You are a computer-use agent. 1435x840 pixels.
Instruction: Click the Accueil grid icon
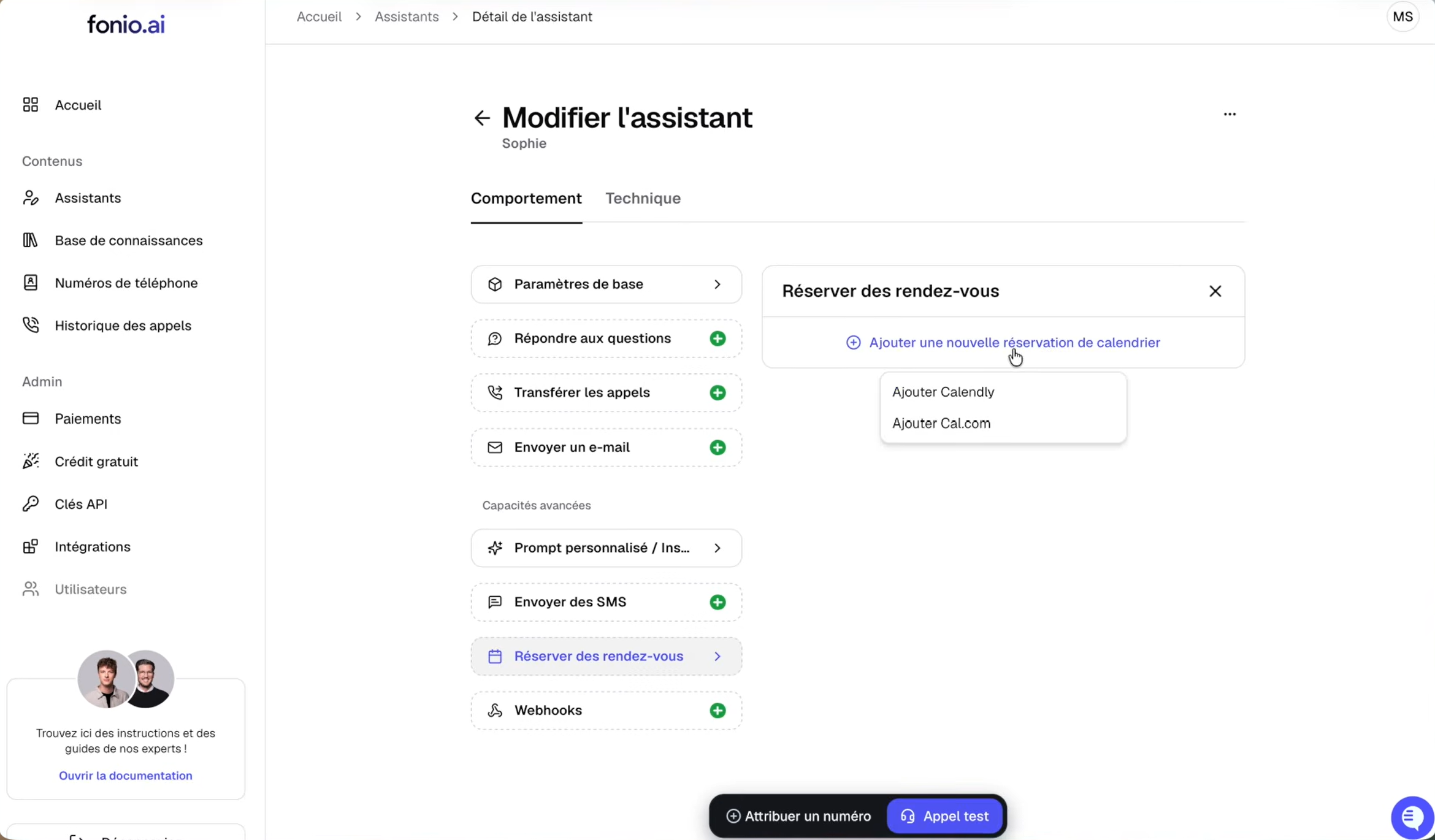[x=31, y=105]
